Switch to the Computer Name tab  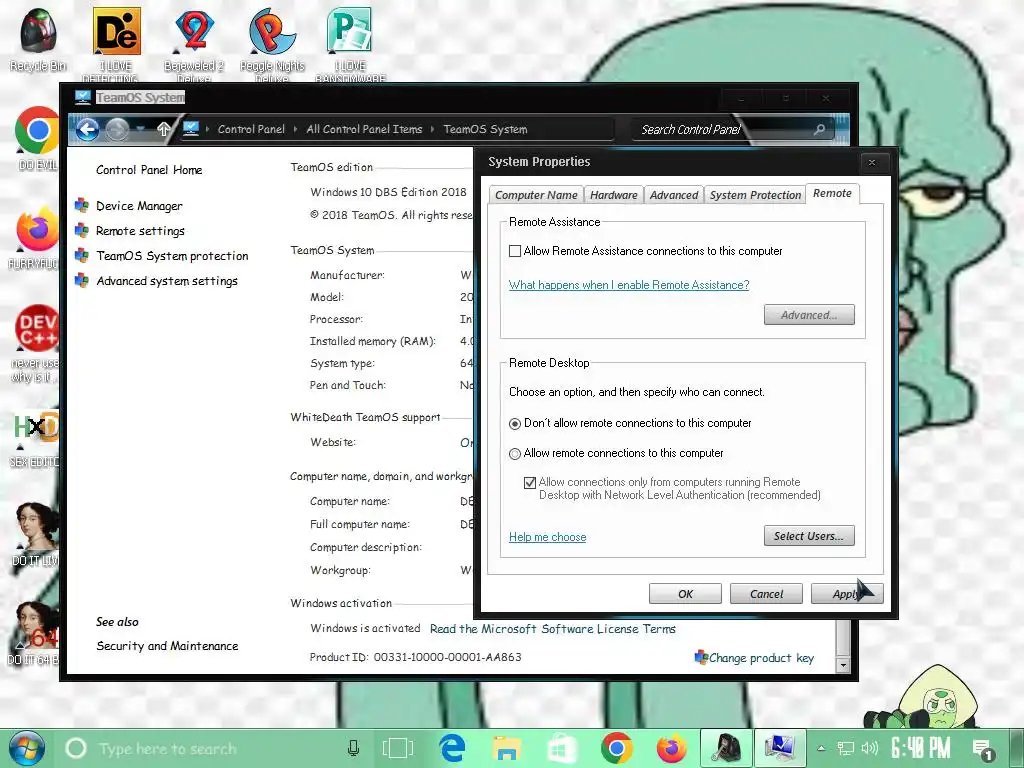(x=536, y=195)
